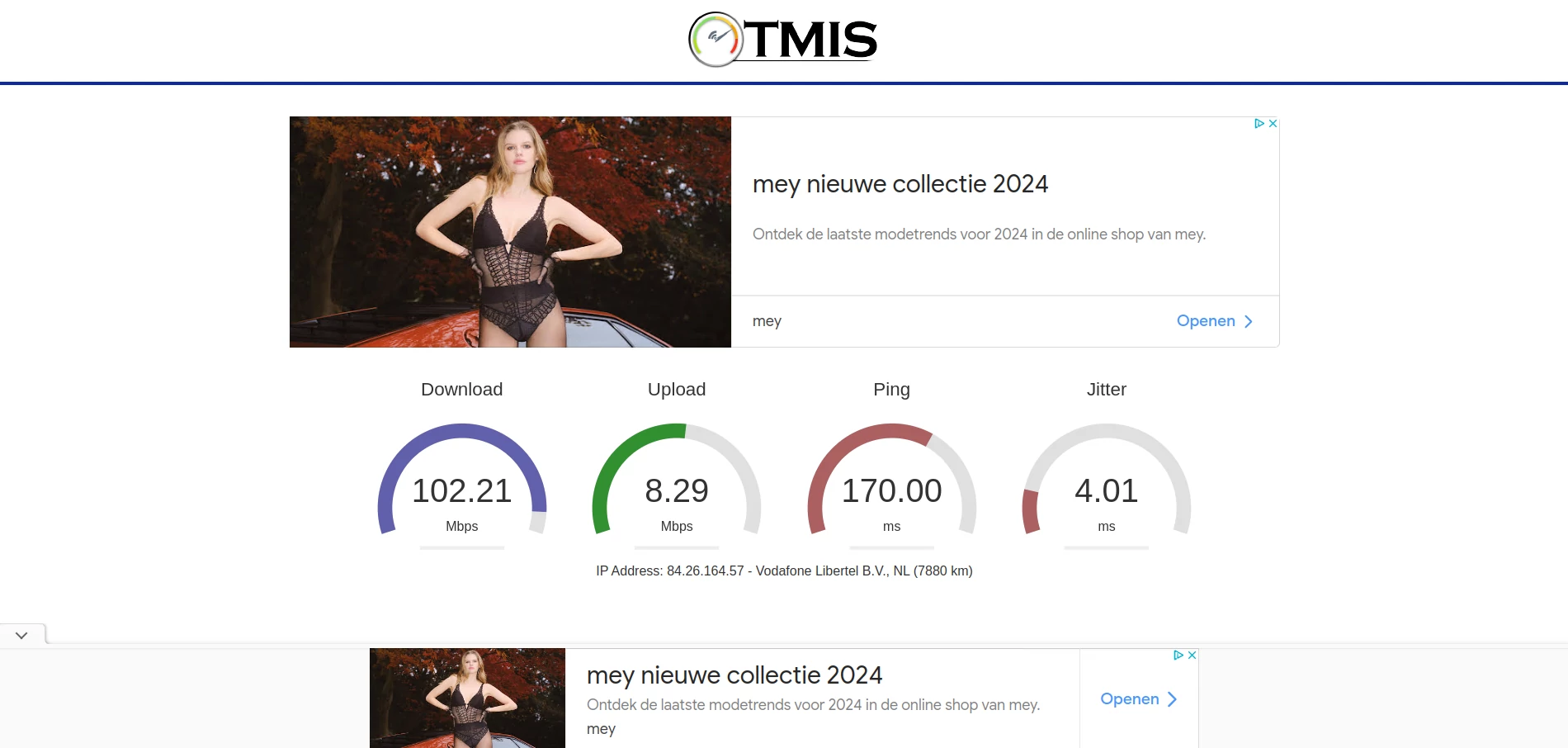This screenshot has width=1568, height=748.
Task: Click IP Address 84.26.164.57 info text
Action: (784, 571)
